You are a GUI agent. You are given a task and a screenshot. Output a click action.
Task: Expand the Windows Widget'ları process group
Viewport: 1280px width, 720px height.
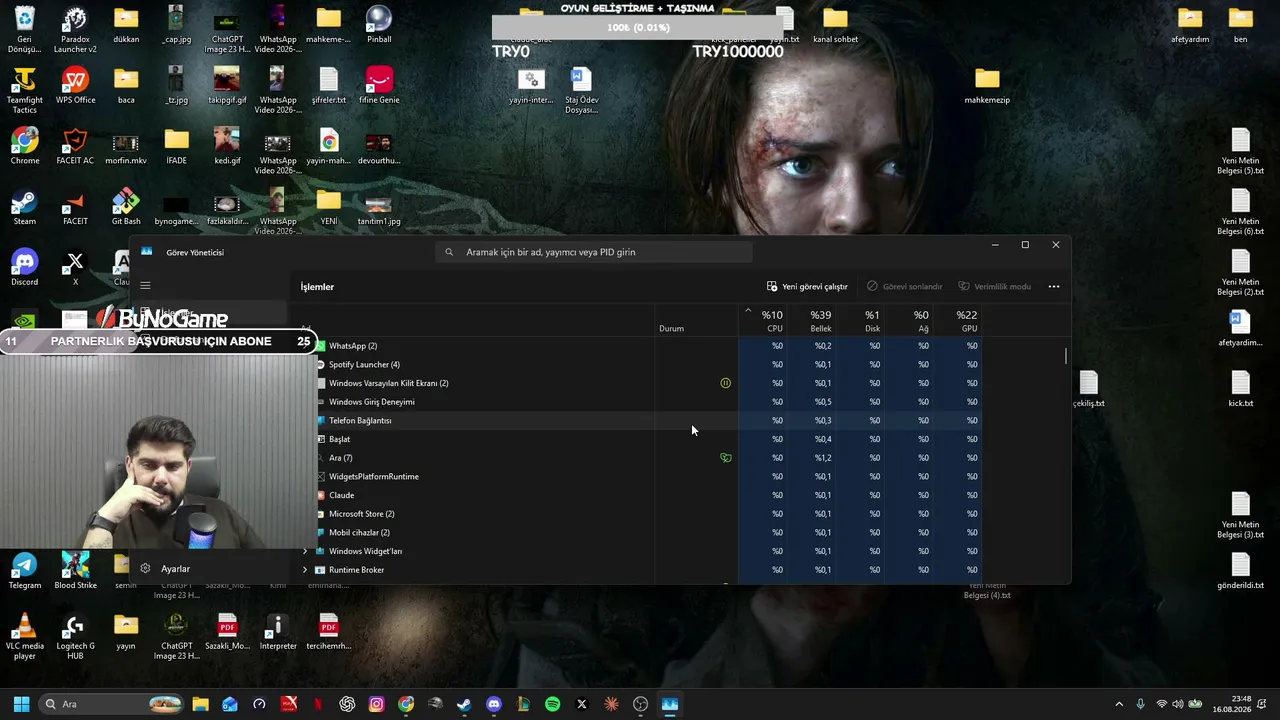point(305,551)
